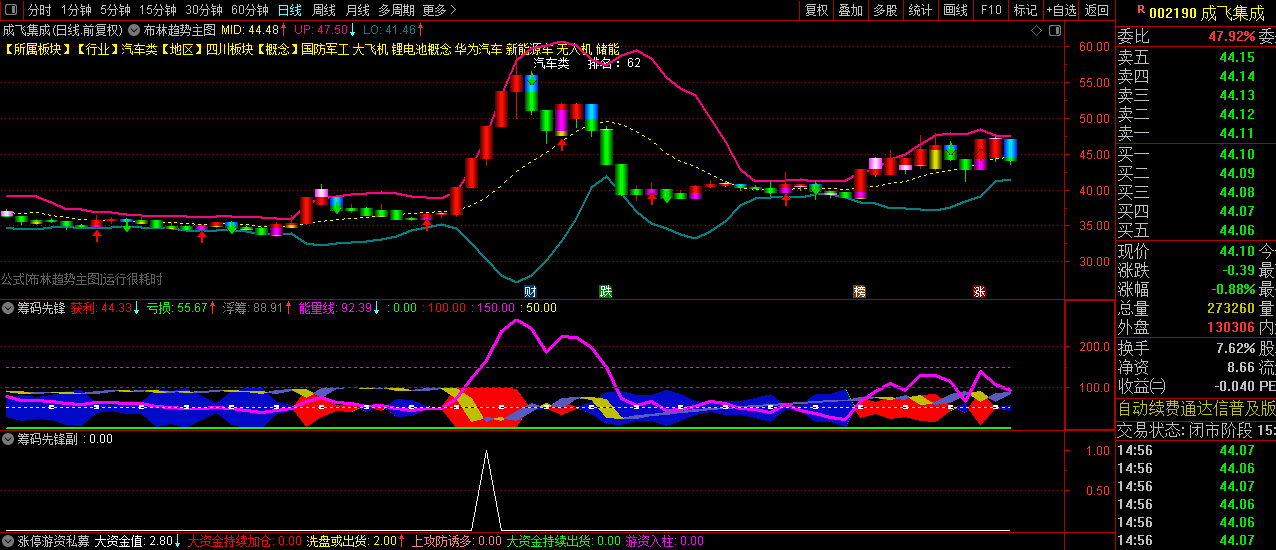Select the 卖二 price 44.12
This screenshot has height=550, width=1276.
coord(1237,114)
